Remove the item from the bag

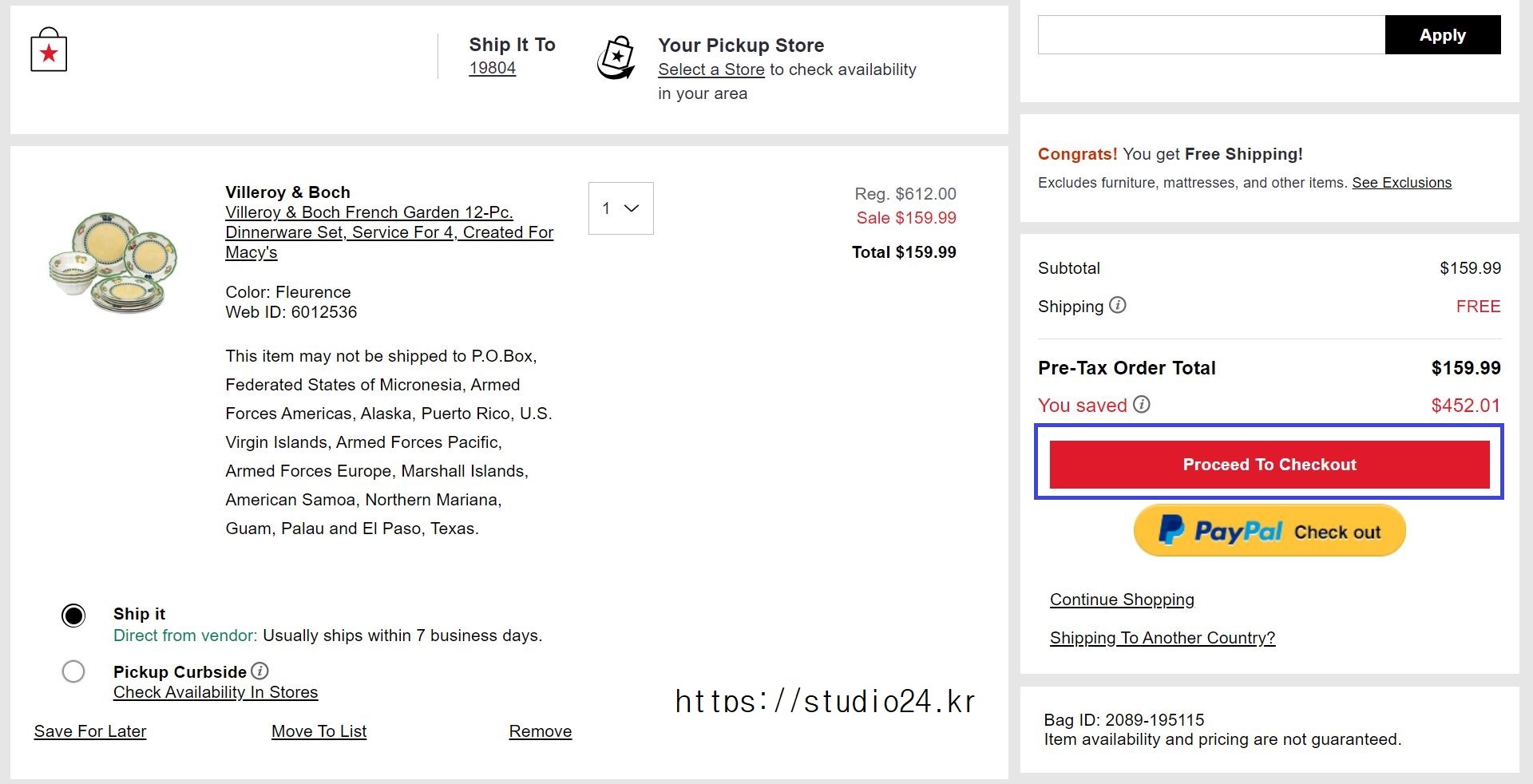click(541, 731)
